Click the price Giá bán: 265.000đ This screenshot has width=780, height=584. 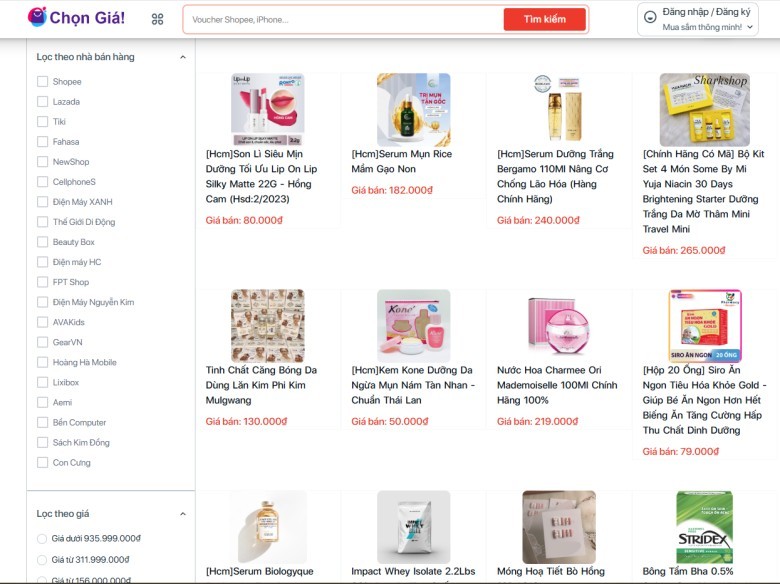pos(684,251)
